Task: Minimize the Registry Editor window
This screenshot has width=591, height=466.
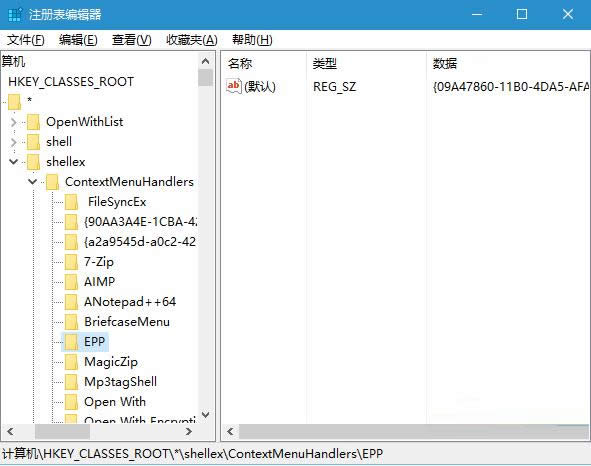Action: point(477,14)
